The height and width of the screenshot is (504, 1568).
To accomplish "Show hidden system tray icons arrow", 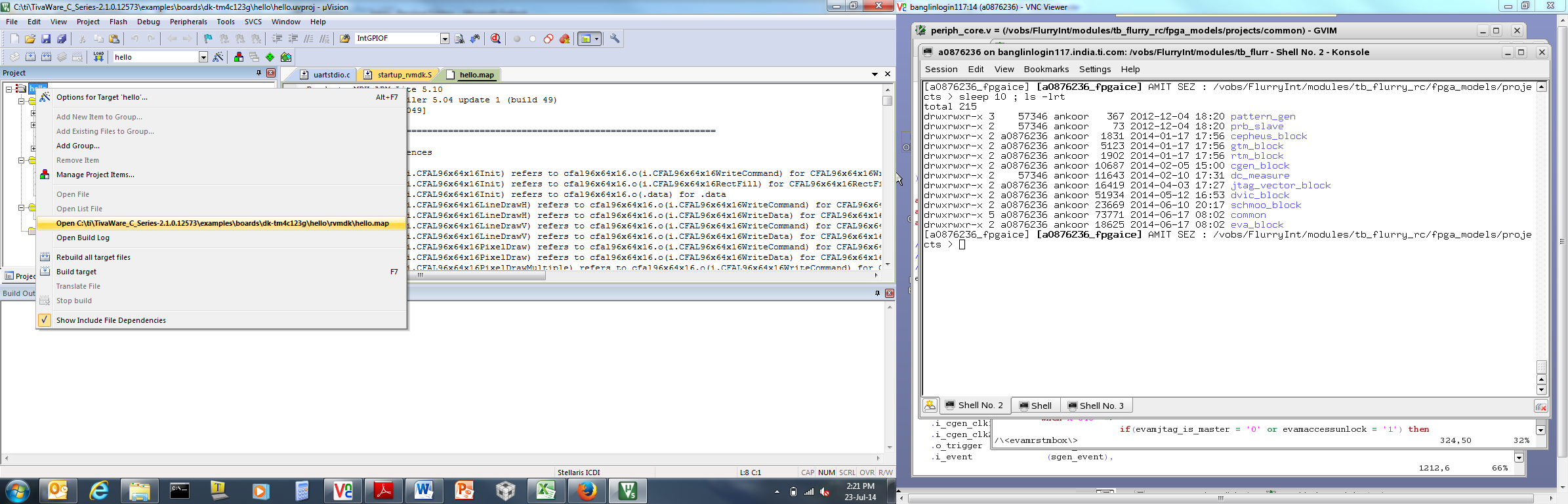I will point(777,491).
